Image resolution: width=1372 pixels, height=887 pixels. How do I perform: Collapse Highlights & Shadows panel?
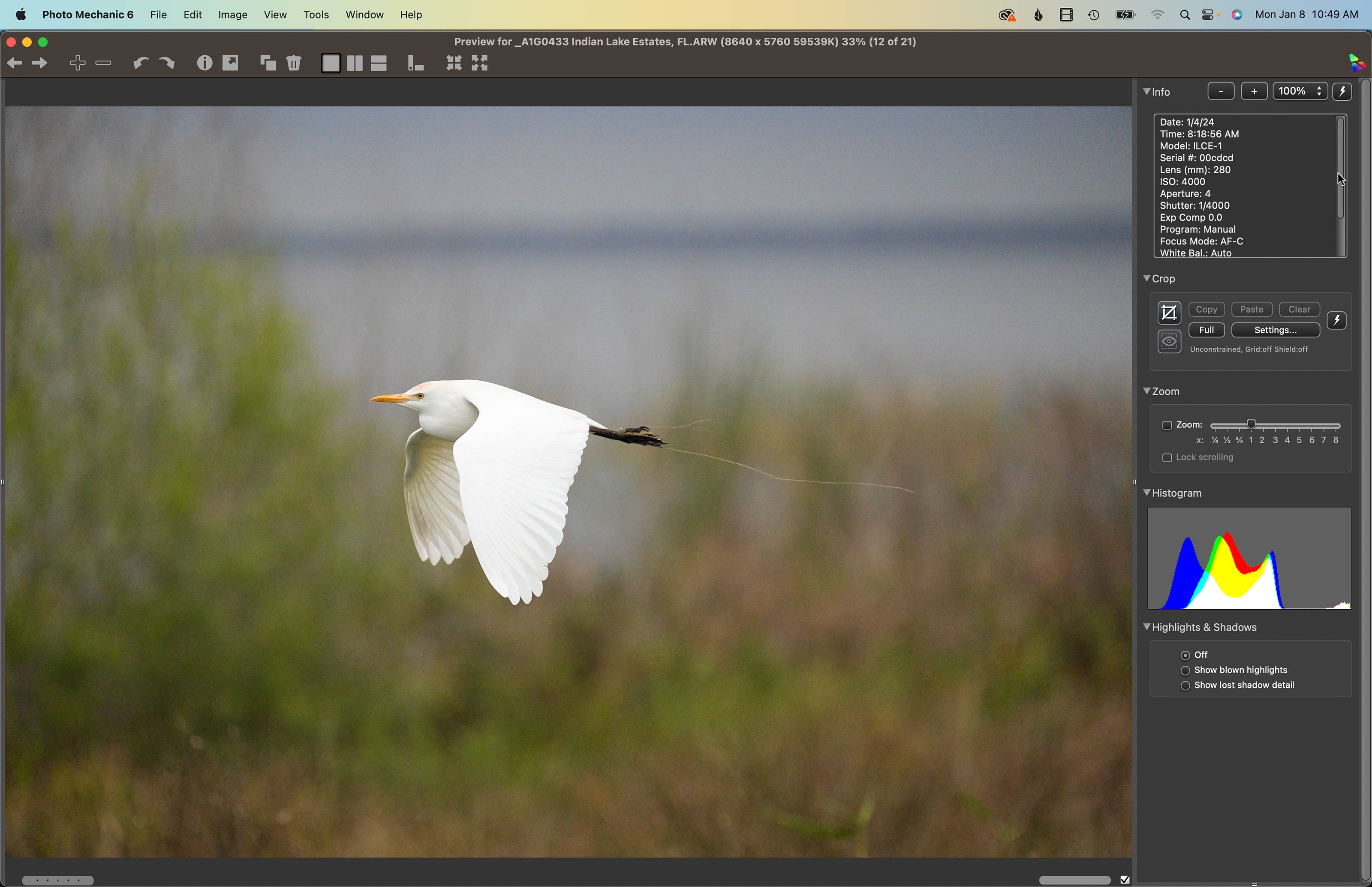(1147, 627)
